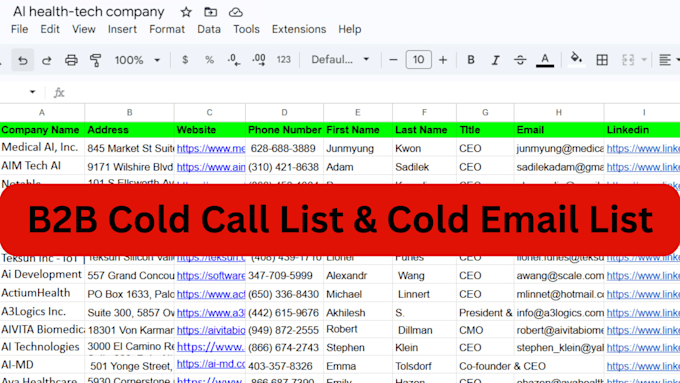Select the Ai Development company cell
Screen dimensions: 680x383
pyautogui.click(x=42, y=275)
